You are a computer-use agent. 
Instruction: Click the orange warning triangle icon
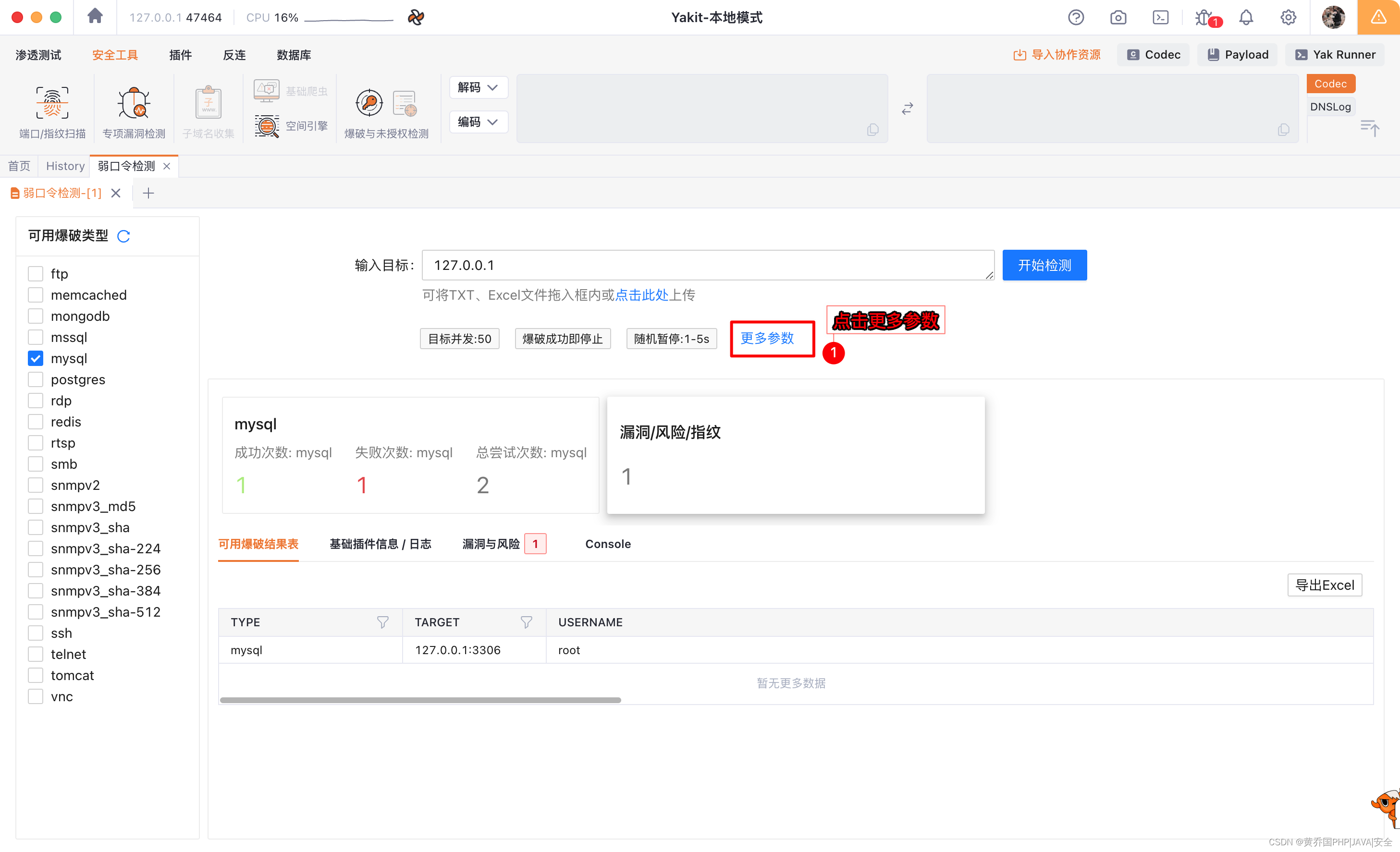click(1378, 18)
